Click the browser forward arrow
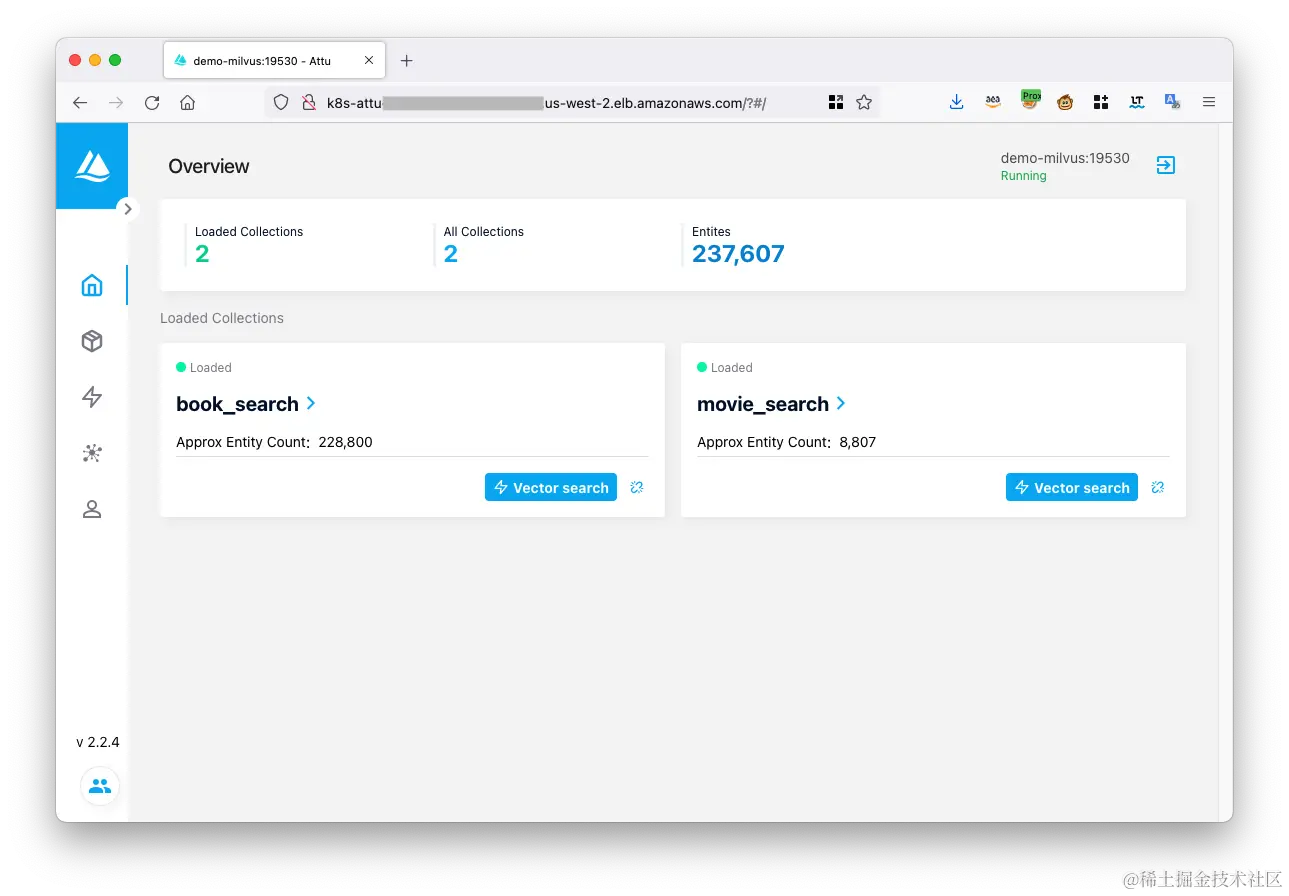 (116, 102)
